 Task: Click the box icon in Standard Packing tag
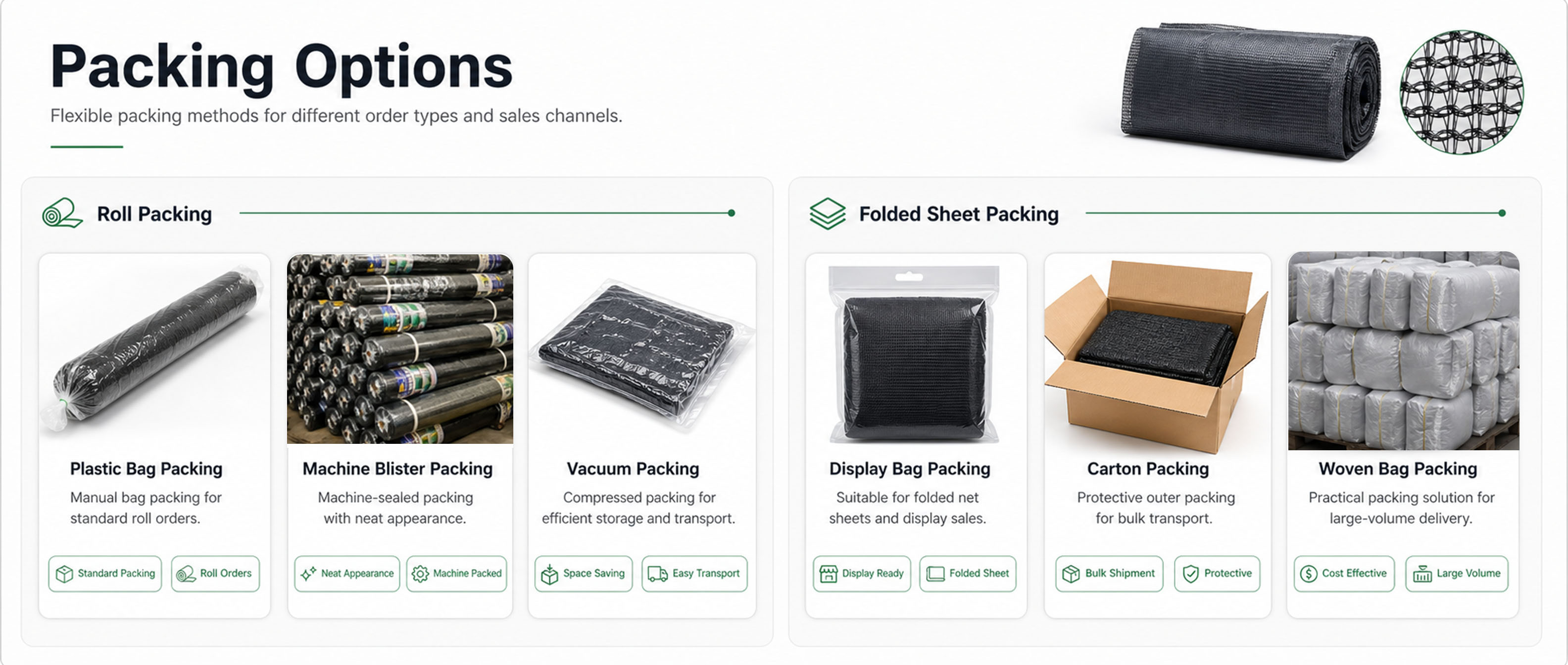pyautogui.click(x=64, y=574)
